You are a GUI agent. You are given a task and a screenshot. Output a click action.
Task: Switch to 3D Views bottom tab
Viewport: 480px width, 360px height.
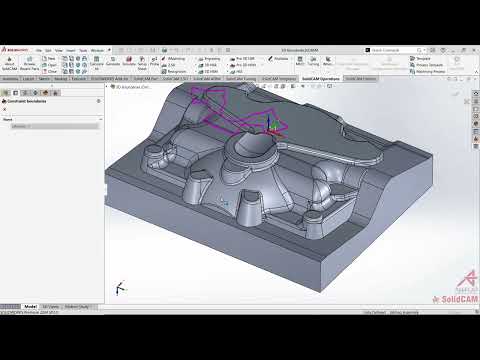pyautogui.click(x=51, y=306)
